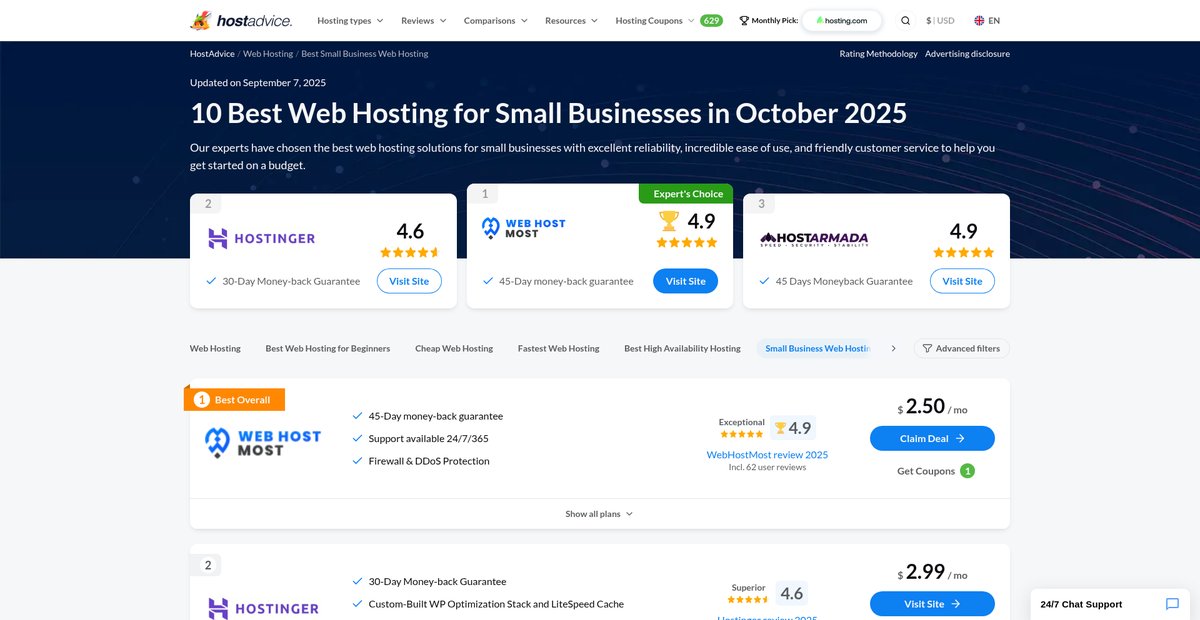
Task: Select the Web Hosting category tab
Action: click(x=215, y=348)
